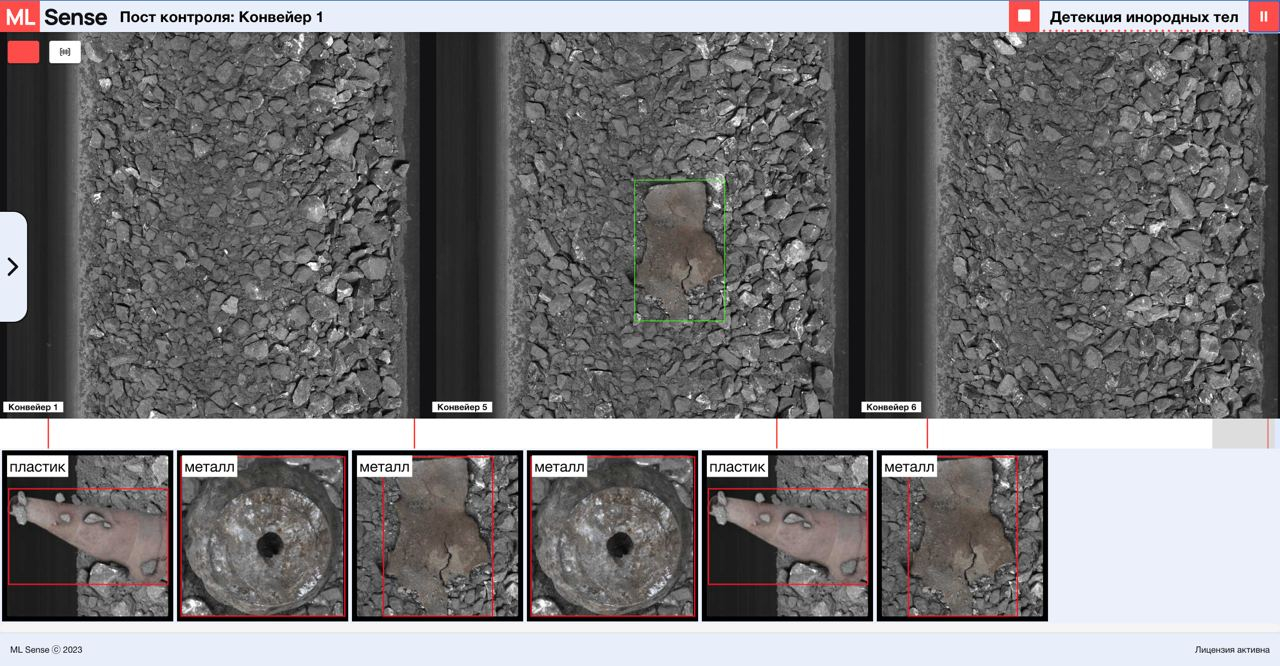Expand the left side panel chevron
Screen dimensions: 1280x666
pos(13,267)
